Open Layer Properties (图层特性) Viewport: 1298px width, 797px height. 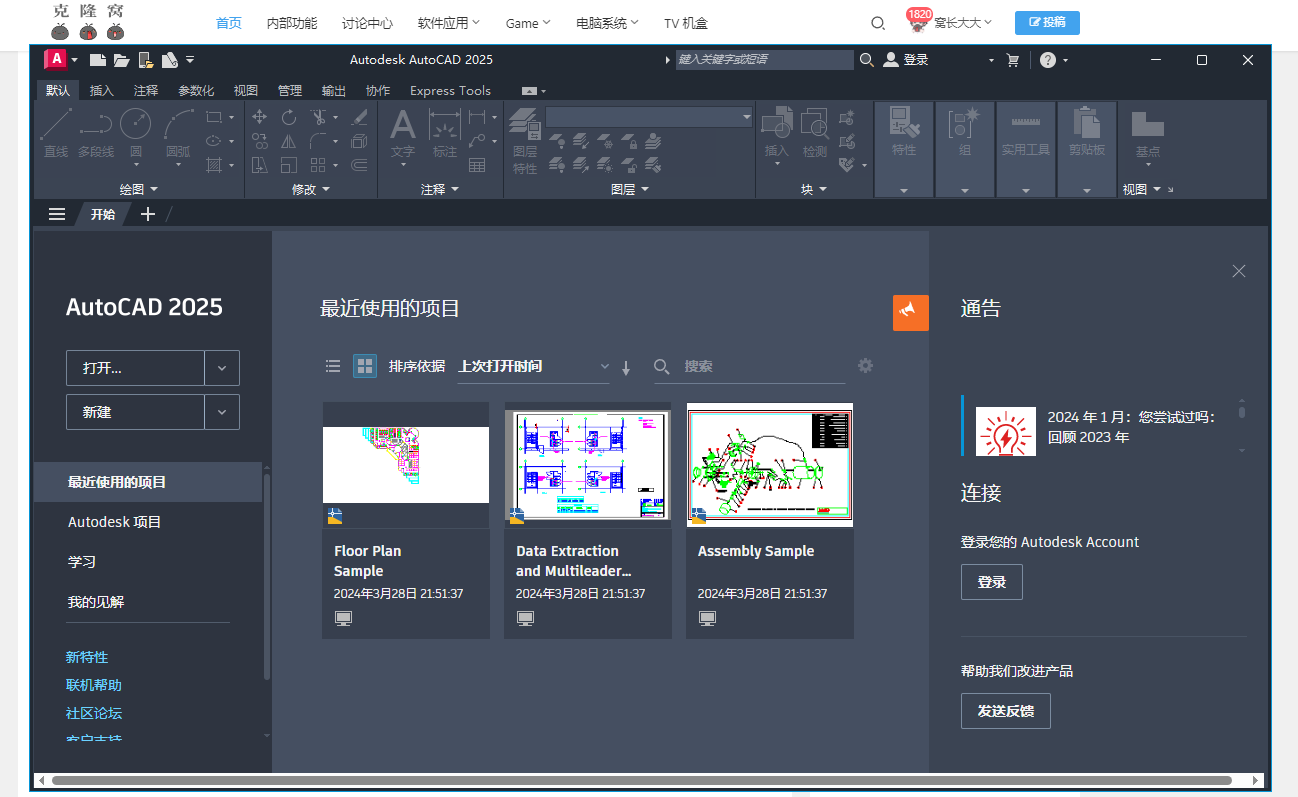click(x=525, y=140)
